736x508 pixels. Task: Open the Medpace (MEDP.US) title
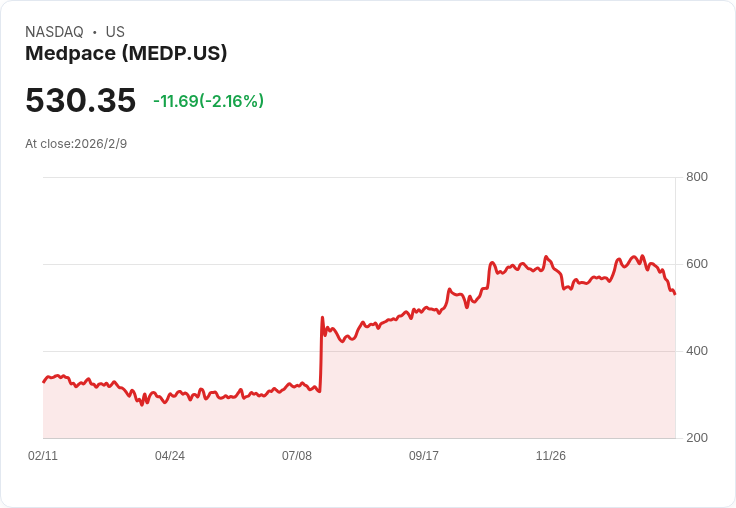126,54
